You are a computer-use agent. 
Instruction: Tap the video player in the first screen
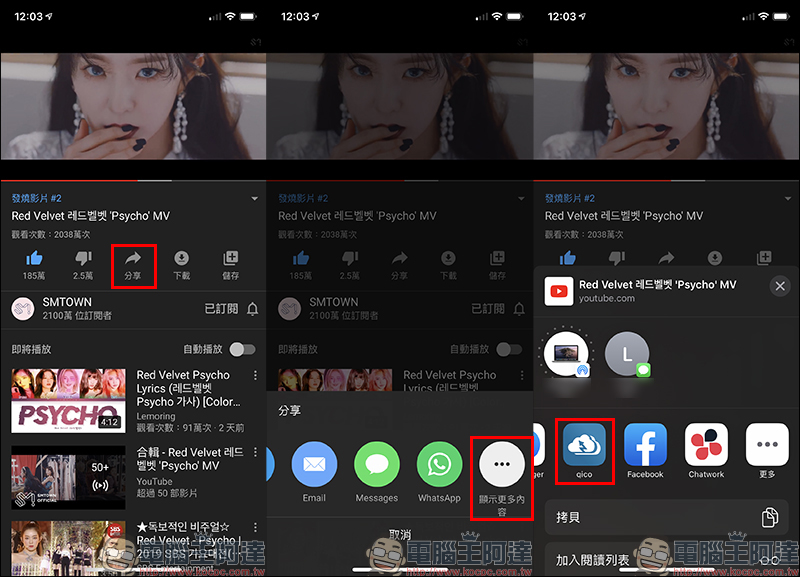[x=133, y=106]
